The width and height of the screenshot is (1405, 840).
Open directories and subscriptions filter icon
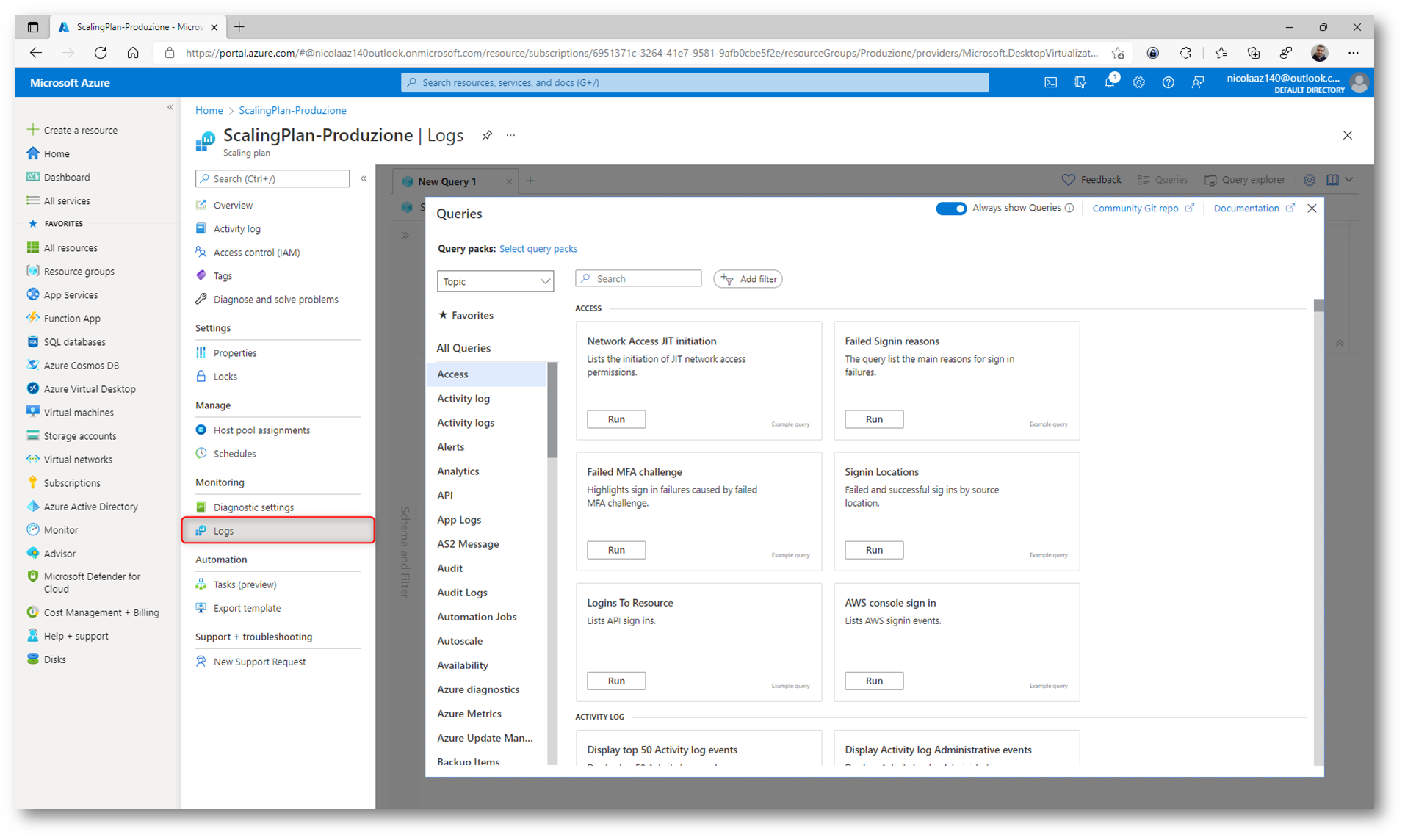pyautogui.click(x=1080, y=82)
